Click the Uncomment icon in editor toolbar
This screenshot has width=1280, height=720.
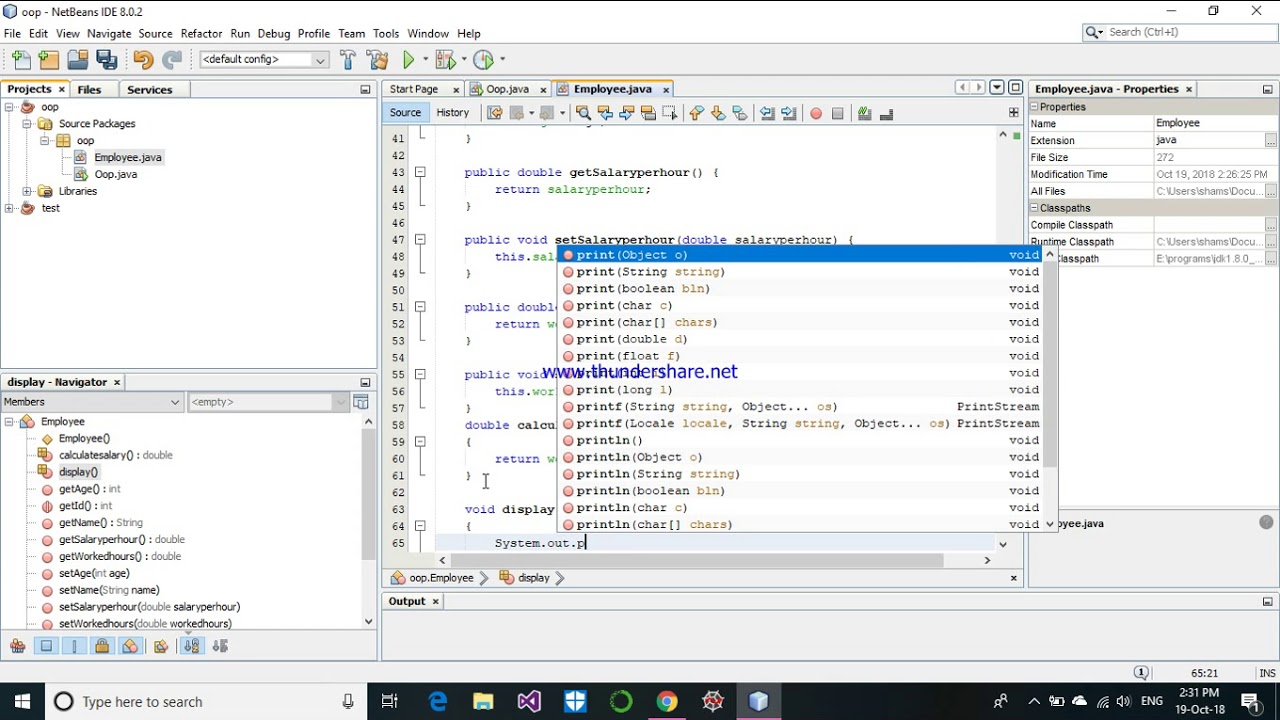[886, 113]
